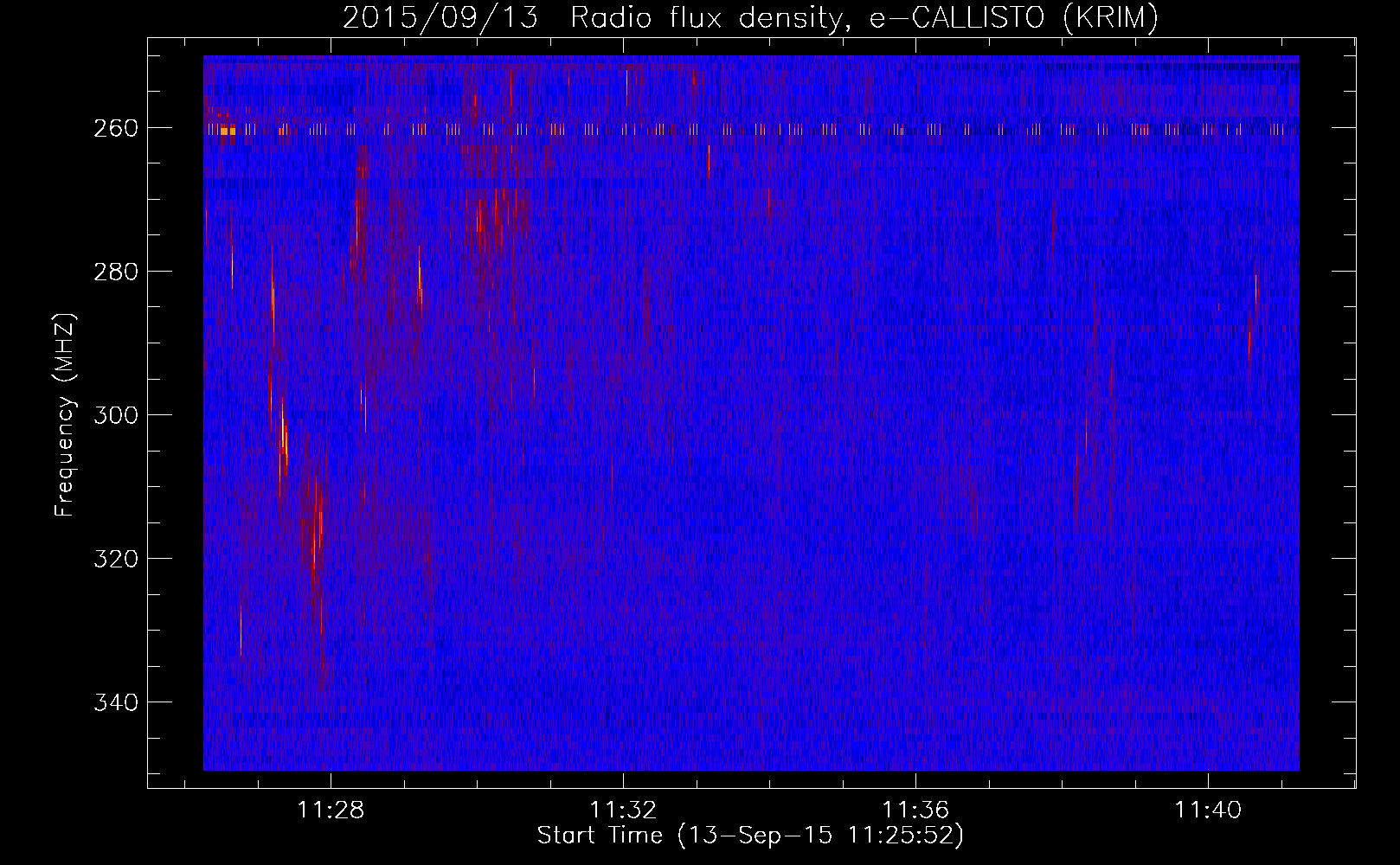Screen dimensions: 1400x865
Task: Select the 280 frequency axis label
Action: tap(116, 272)
